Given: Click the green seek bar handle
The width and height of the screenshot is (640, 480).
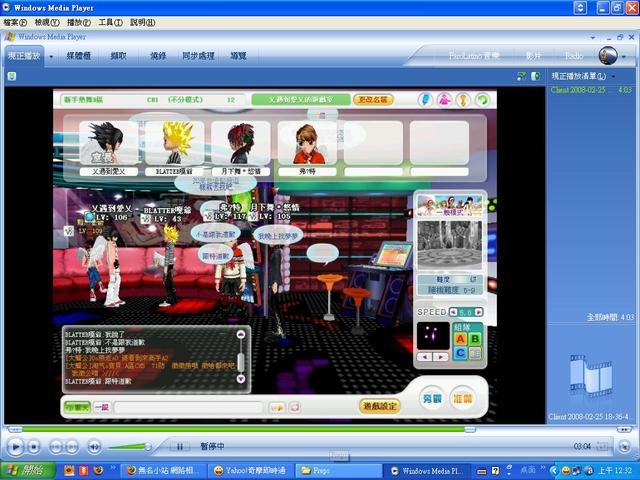Looking at the screenshot, I should [x=470, y=429].
